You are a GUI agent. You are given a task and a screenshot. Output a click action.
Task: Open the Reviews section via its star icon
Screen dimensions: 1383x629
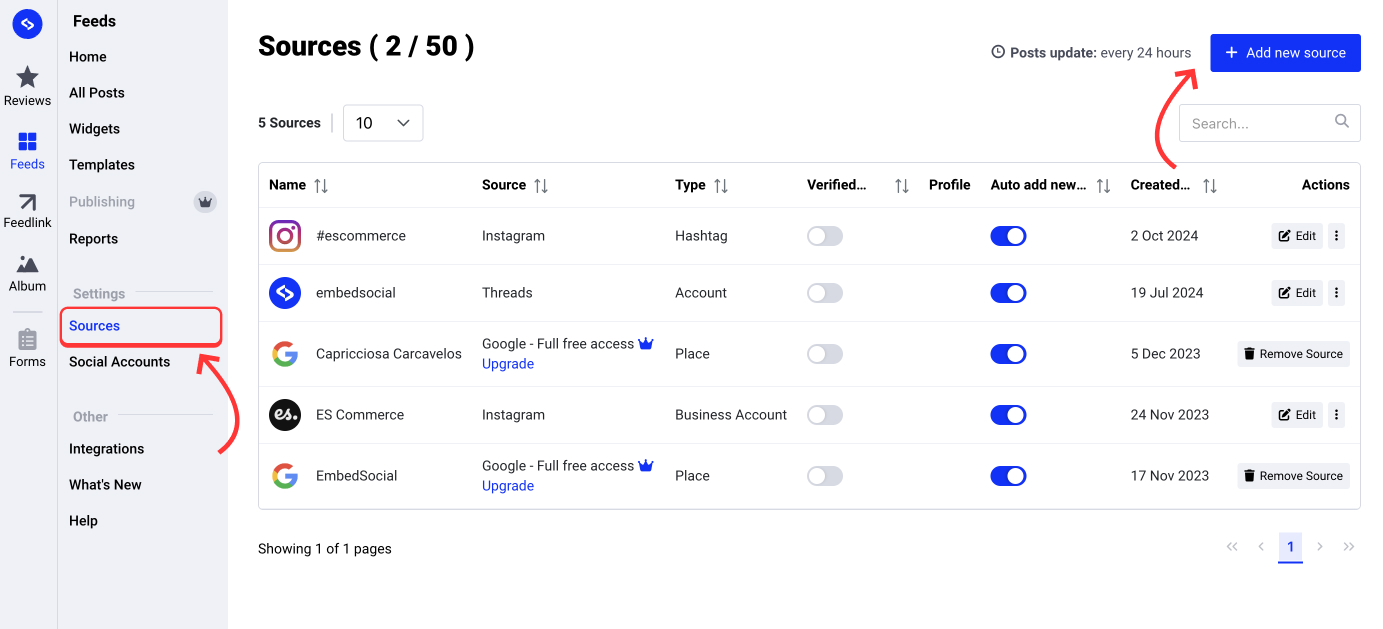pyautogui.click(x=27, y=78)
